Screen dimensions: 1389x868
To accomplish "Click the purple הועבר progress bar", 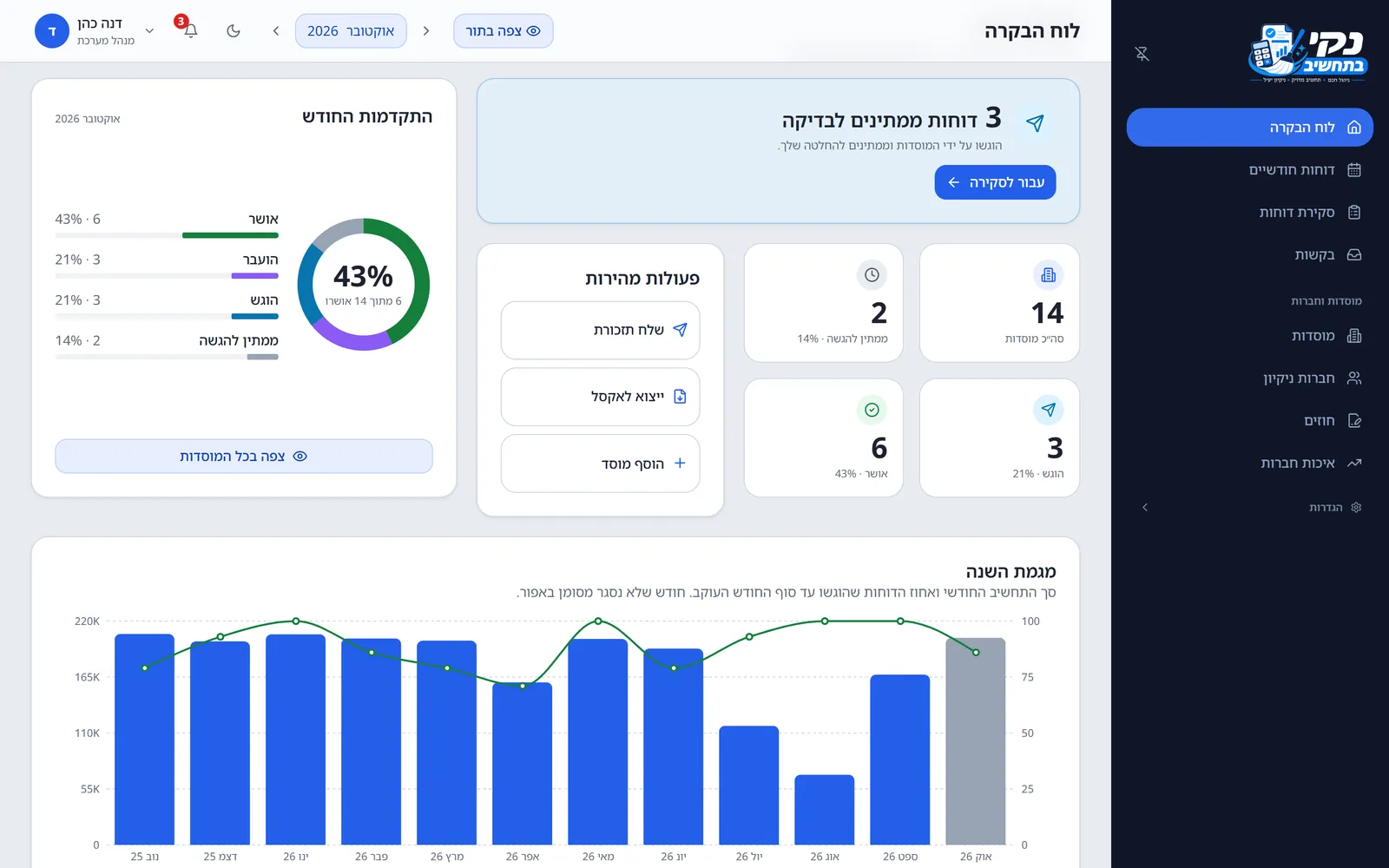I will [255, 276].
